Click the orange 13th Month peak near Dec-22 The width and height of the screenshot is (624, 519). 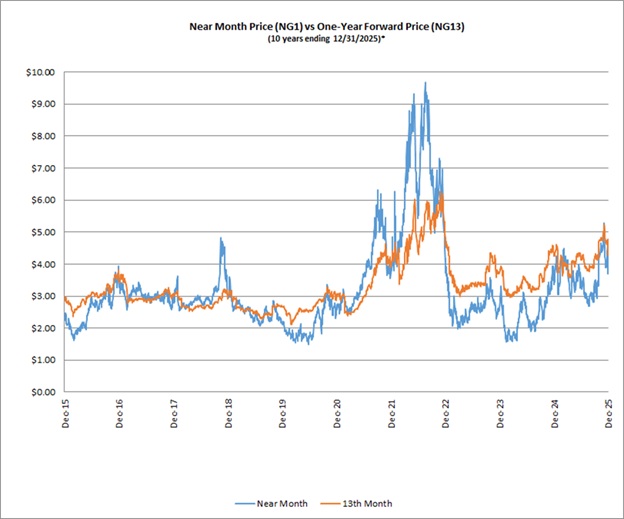[x=441, y=194]
